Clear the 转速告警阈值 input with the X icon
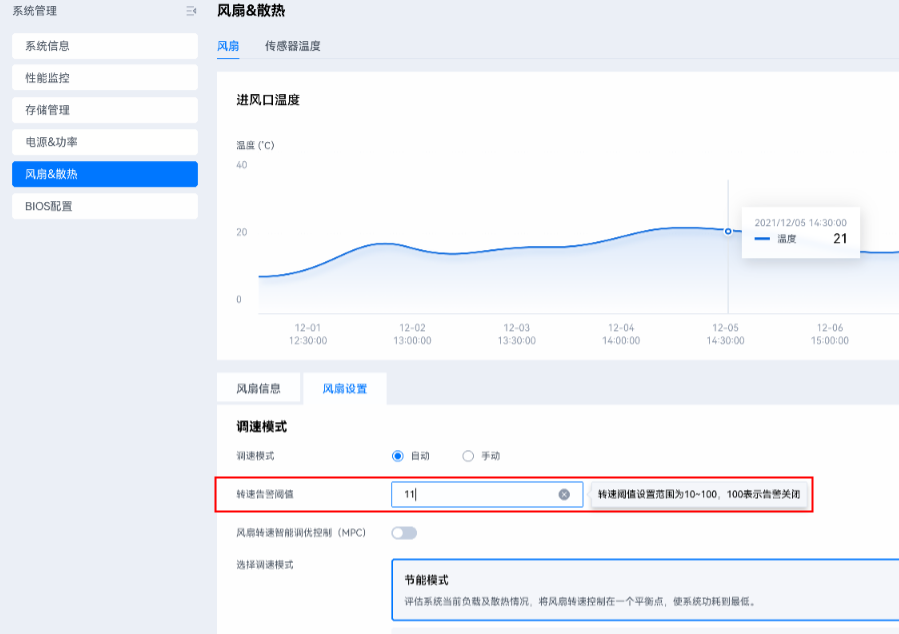The height and width of the screenshot is (634, 899). point(564,494)
